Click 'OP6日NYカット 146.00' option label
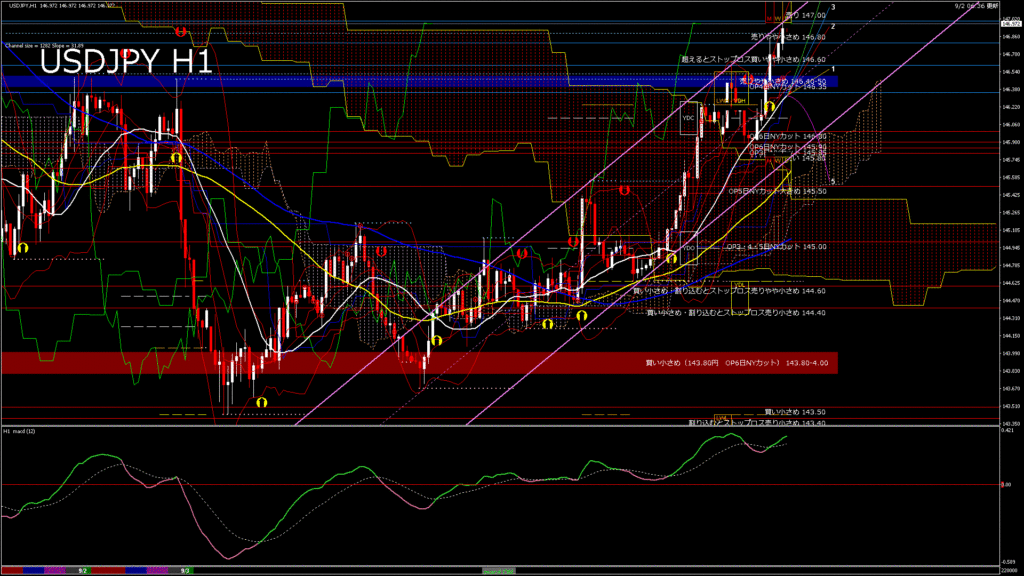Screen dimensions: 1024x576 coord(788,136)
